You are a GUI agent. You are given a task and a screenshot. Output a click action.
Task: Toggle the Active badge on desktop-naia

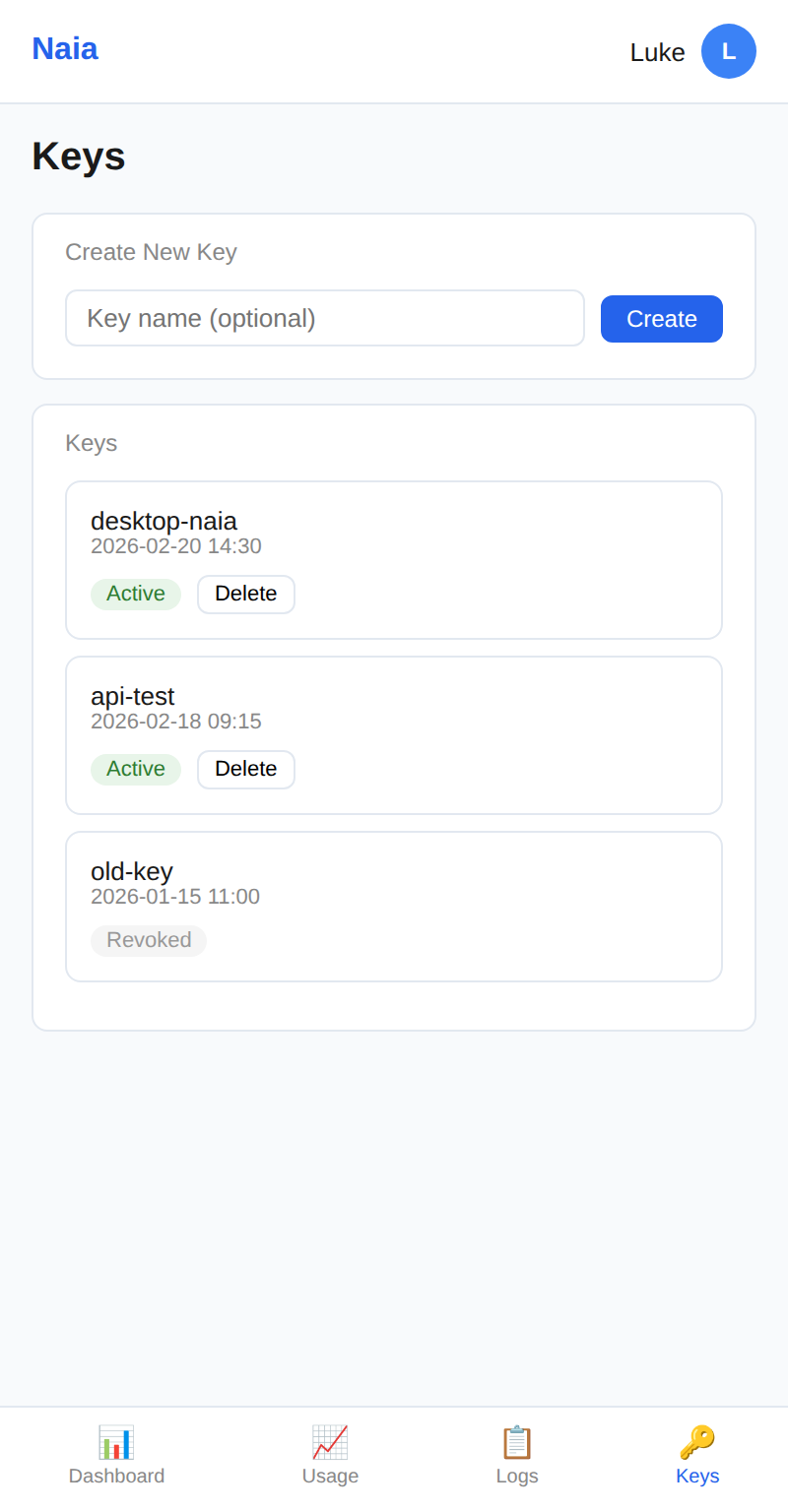(x=136, y=594)
